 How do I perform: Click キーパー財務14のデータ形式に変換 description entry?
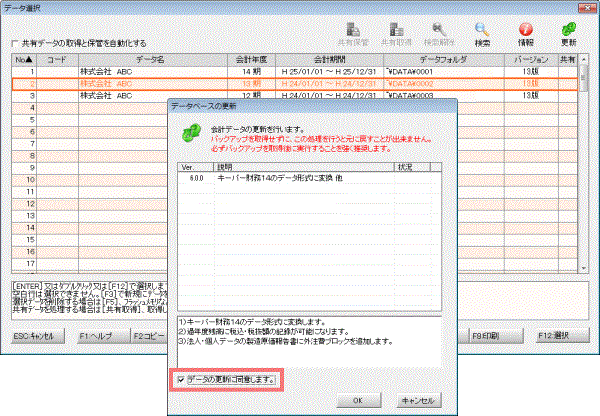point(280,178)
